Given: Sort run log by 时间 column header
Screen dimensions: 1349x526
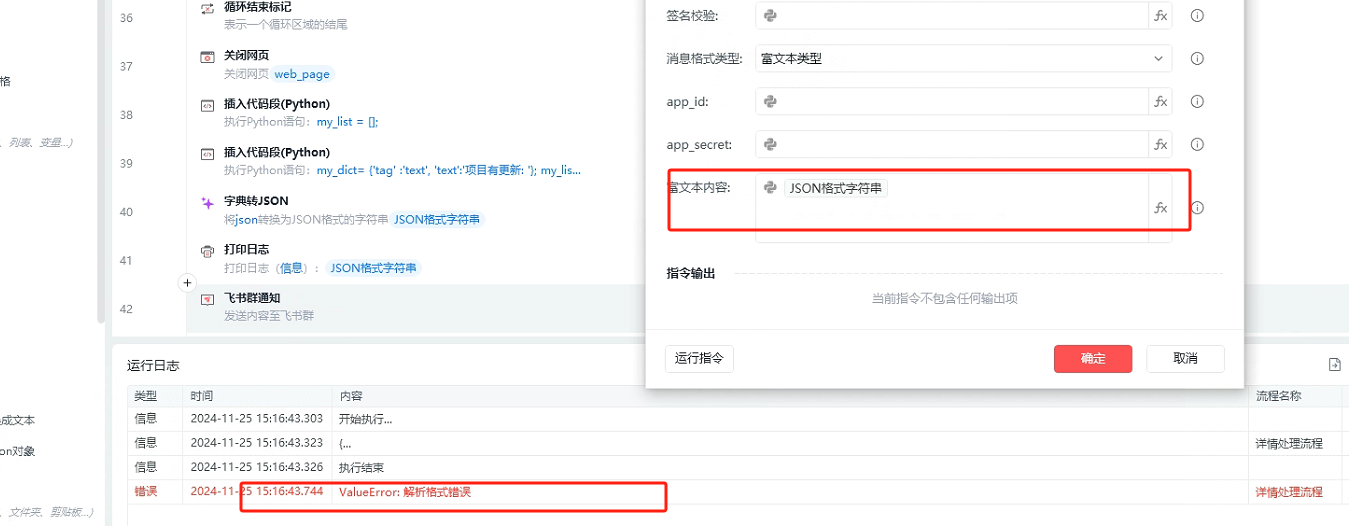Looking at the screenshot, I should 202,397.
